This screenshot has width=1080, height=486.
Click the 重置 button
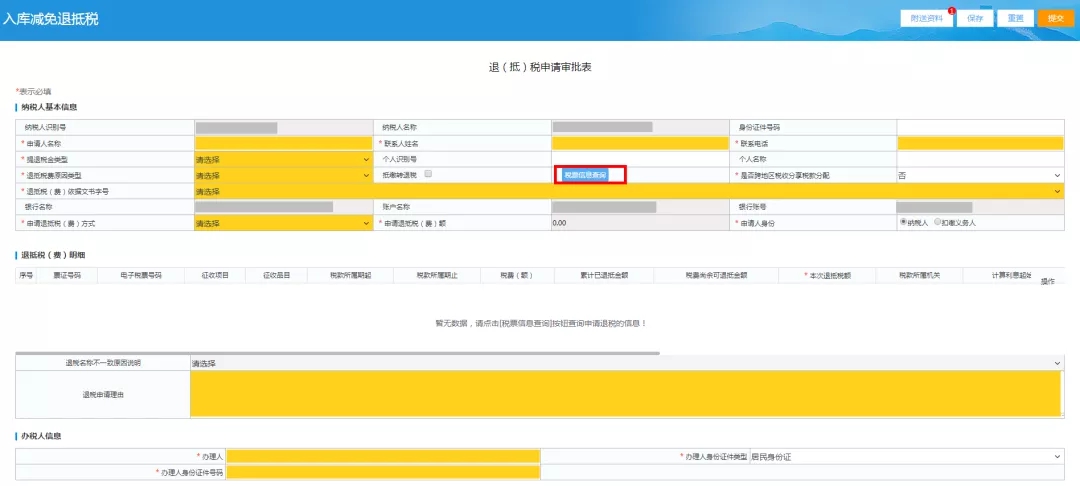[1015, 19]
